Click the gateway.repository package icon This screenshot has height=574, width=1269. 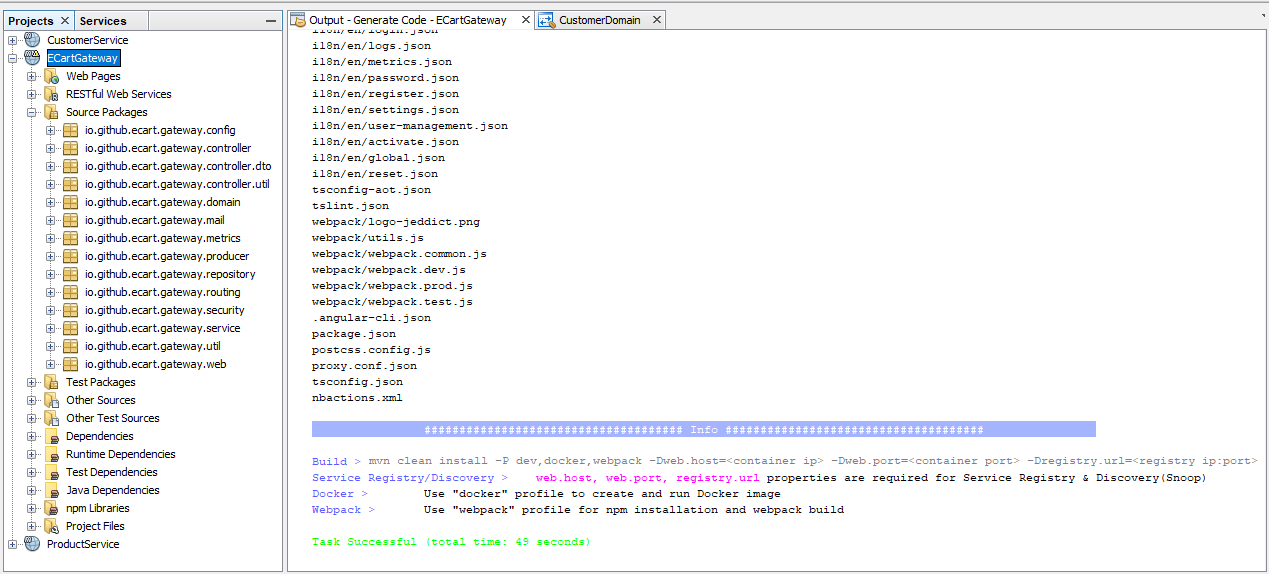[x=70, y=274]
